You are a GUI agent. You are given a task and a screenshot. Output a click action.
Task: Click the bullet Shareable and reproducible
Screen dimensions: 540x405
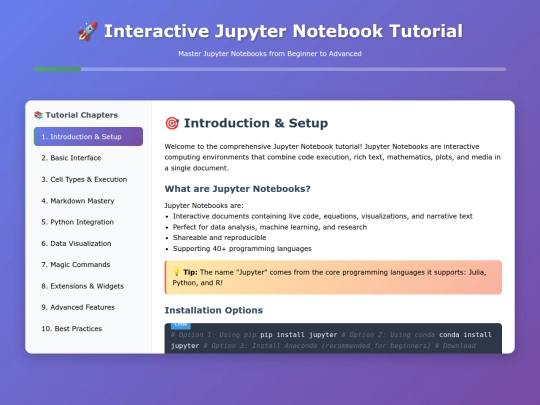click(x=219, y=238)
